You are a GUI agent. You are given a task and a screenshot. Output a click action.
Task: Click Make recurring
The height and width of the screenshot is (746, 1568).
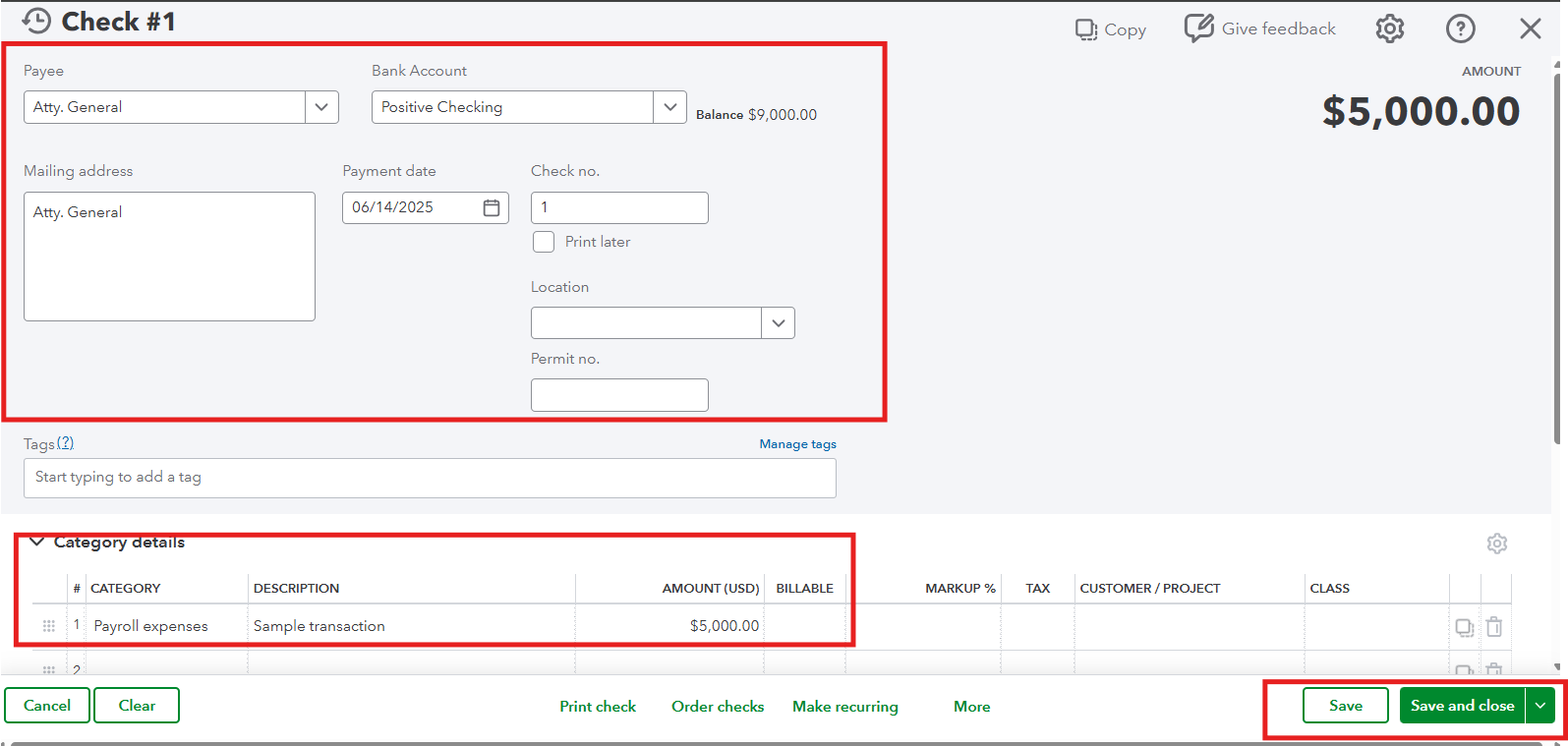pos(845,707)
